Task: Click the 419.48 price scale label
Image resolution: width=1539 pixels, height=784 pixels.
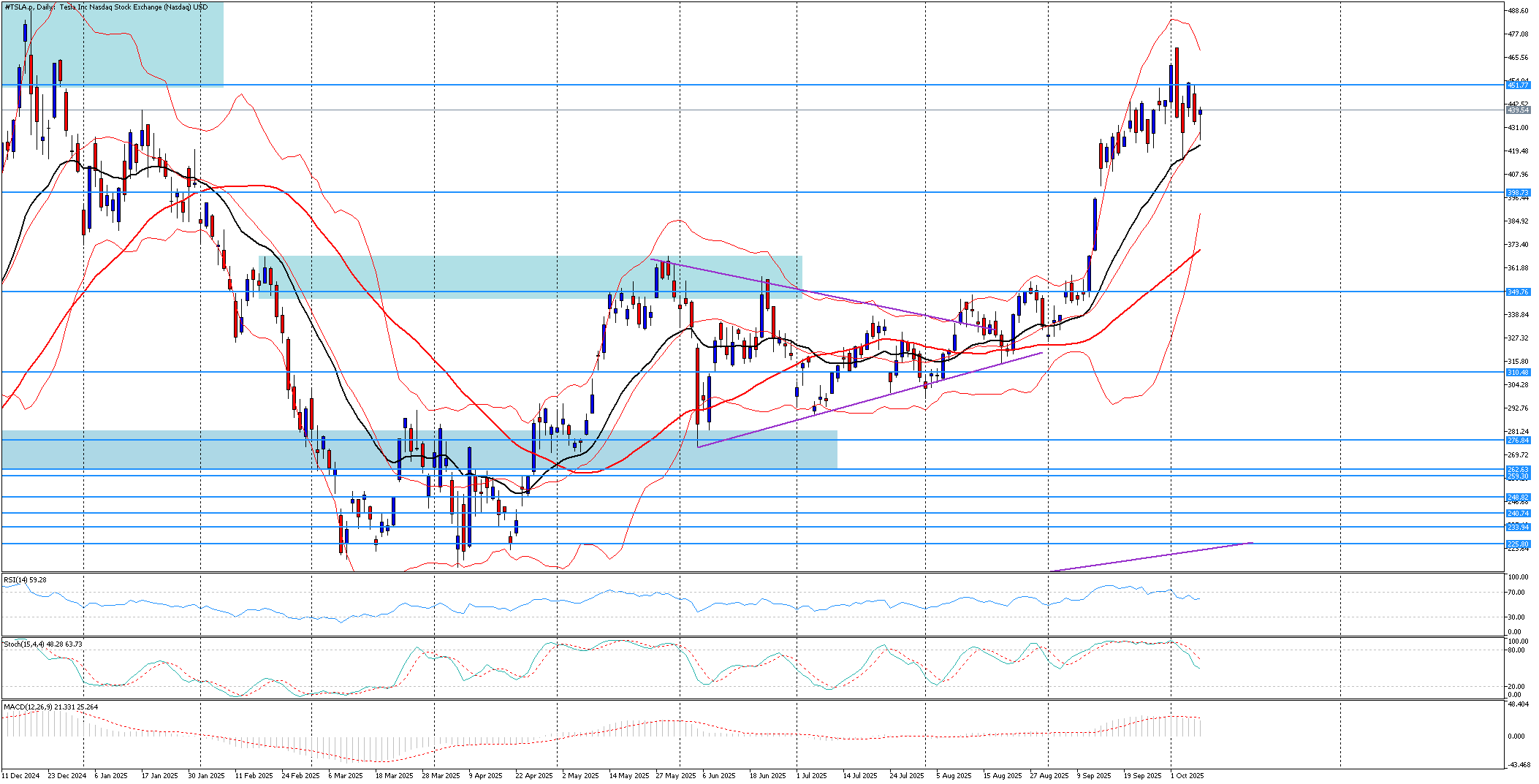Action: pyautogui.click(x=1518, y=151)
